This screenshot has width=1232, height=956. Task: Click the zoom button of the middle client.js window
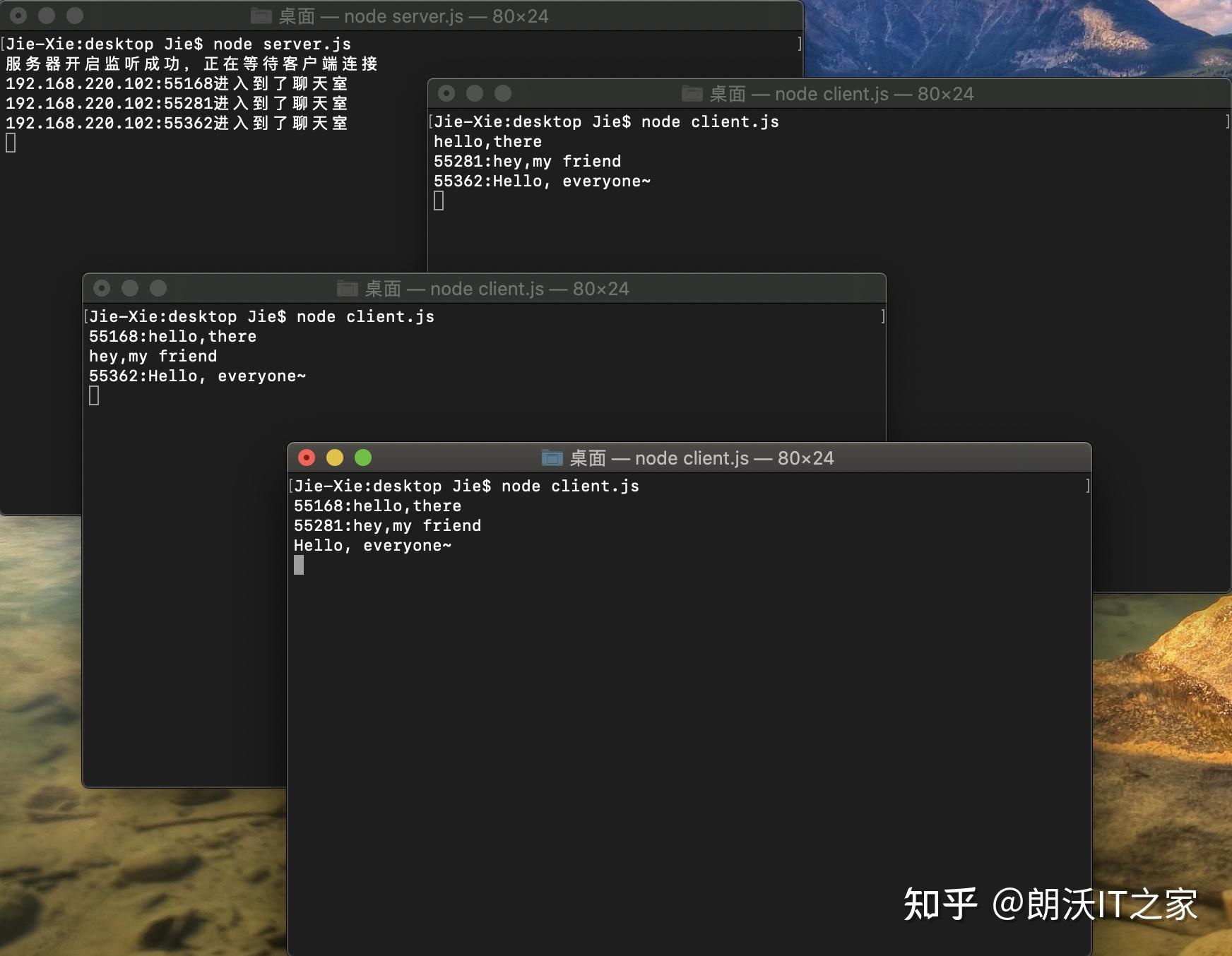click(158, 288)
